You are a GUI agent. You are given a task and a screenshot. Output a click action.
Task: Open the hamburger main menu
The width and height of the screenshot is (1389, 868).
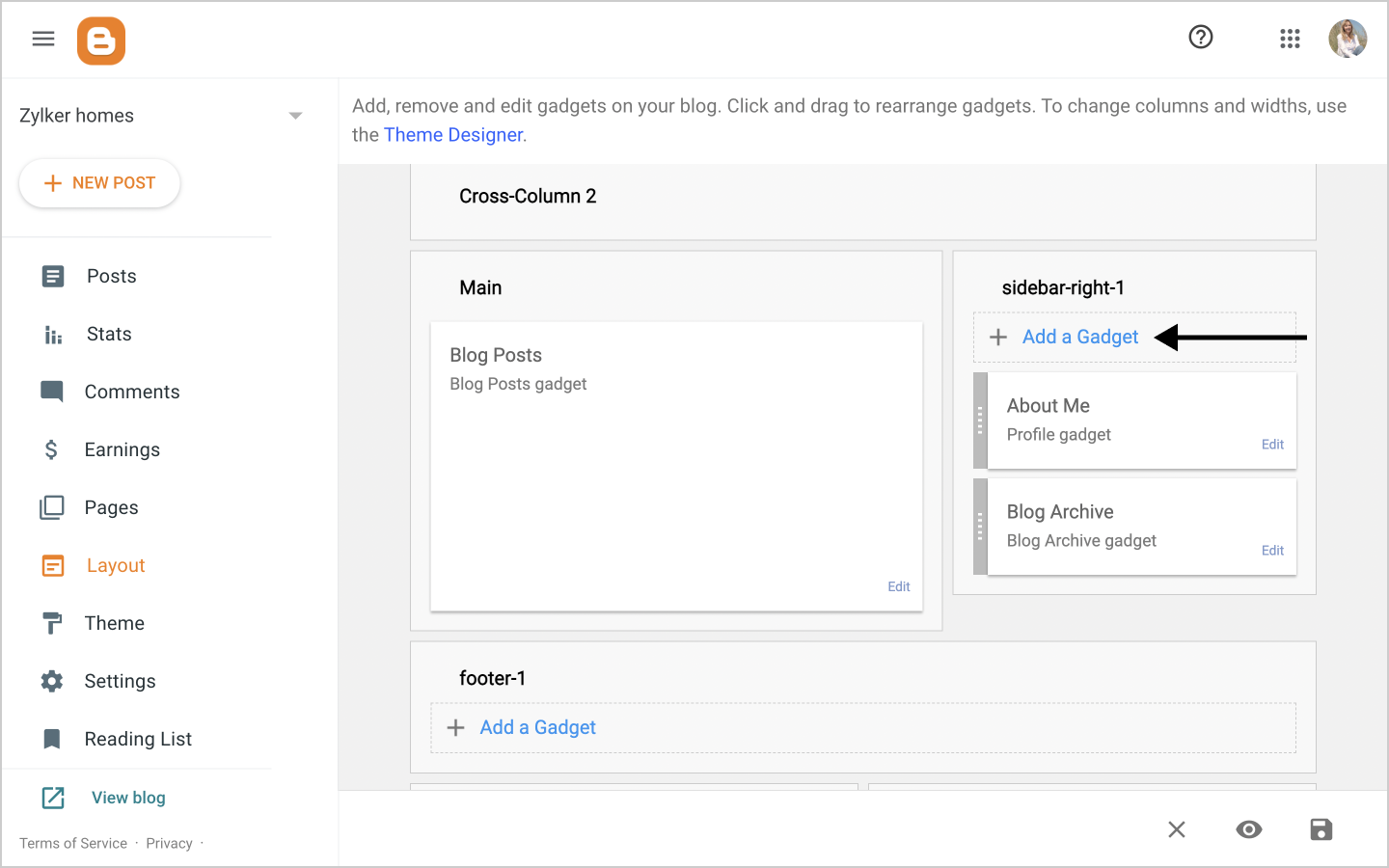[43, 39]
